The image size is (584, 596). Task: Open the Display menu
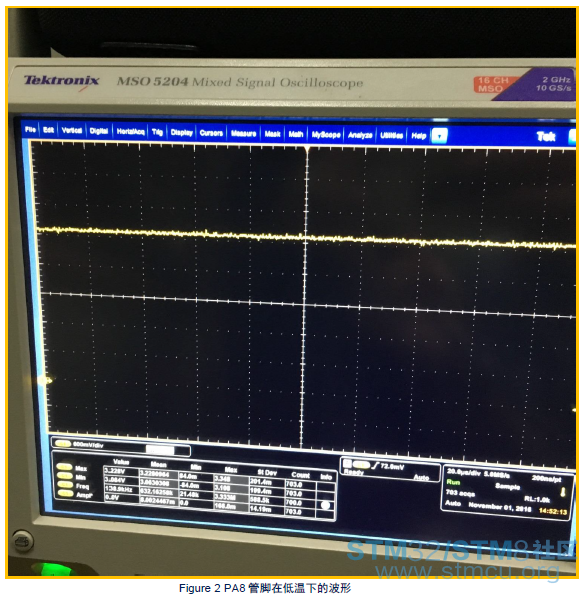(182, 132)
